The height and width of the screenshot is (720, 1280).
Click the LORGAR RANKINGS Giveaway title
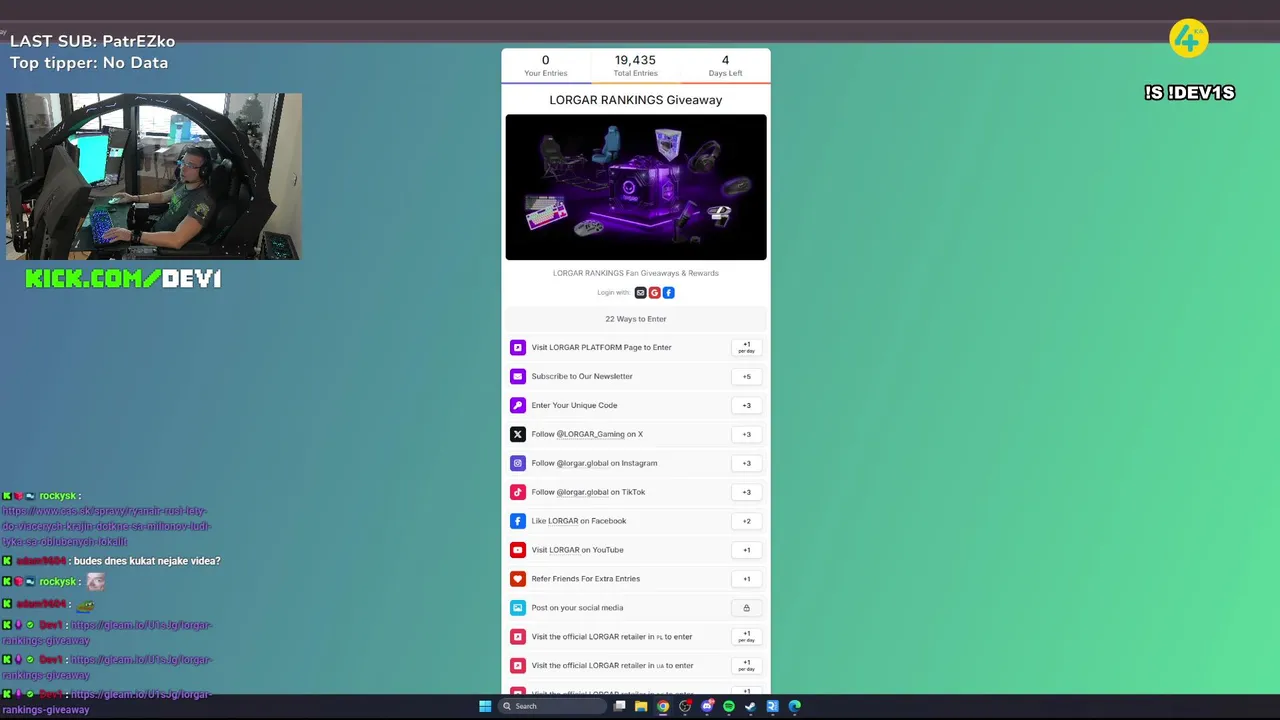[x=636, y=100]
